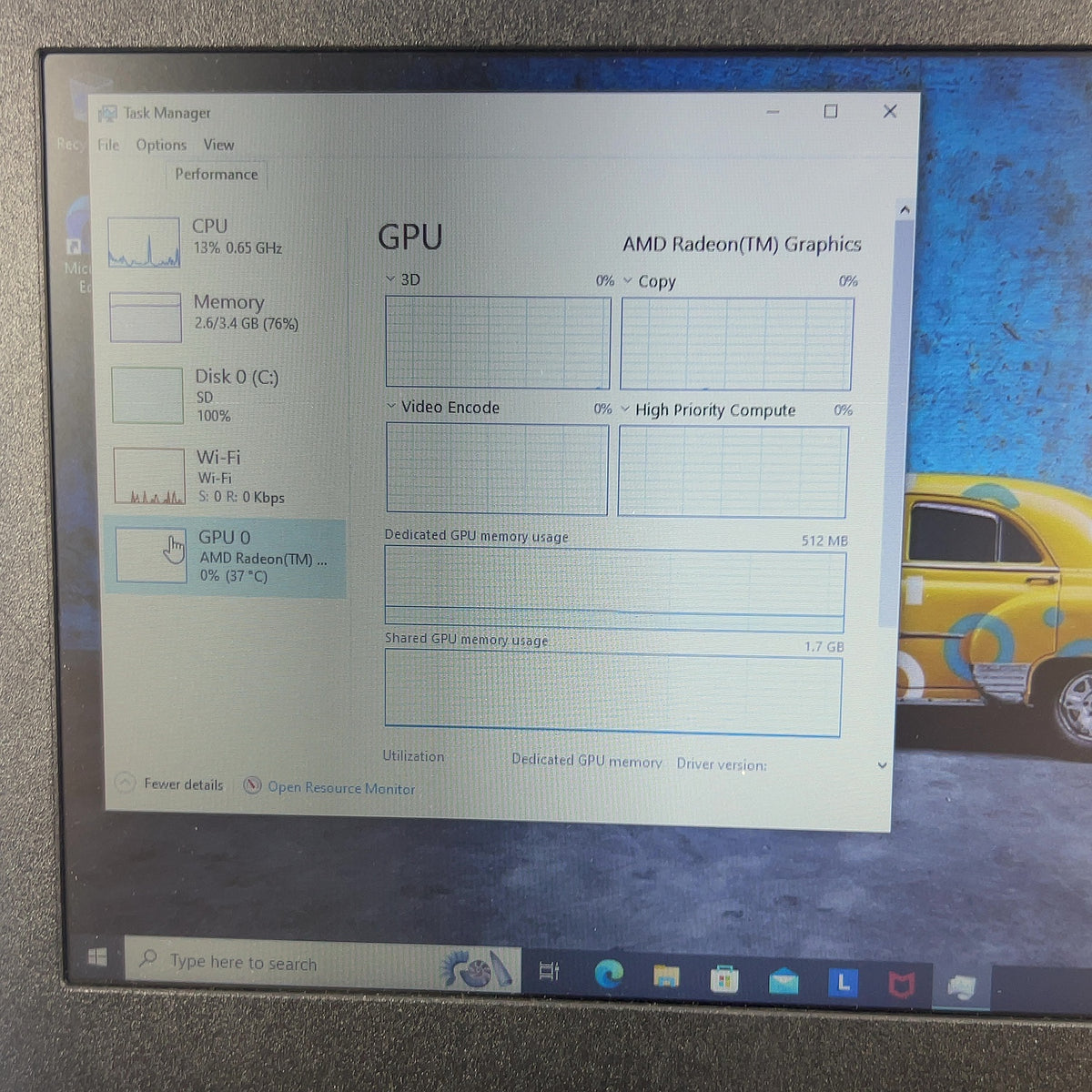Open the File menu
The width and height of the screenshot is (1092, 1092).
108,145
